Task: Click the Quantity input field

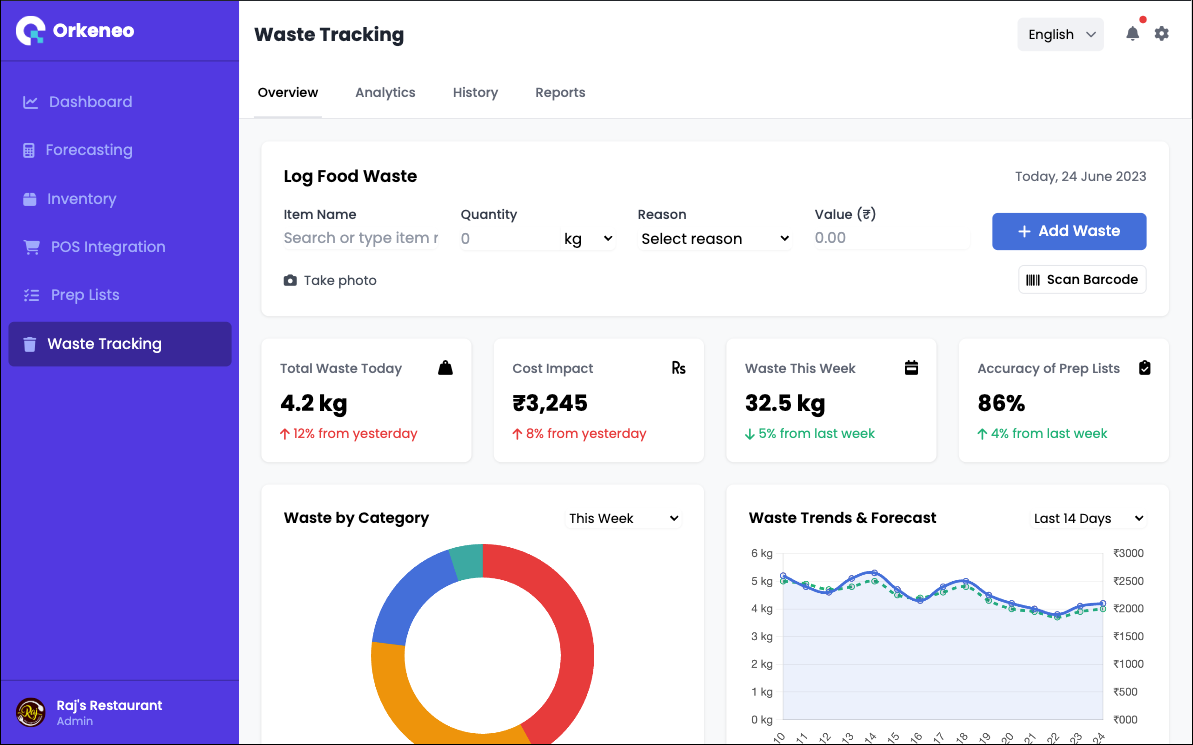Action: click(509, 239)
